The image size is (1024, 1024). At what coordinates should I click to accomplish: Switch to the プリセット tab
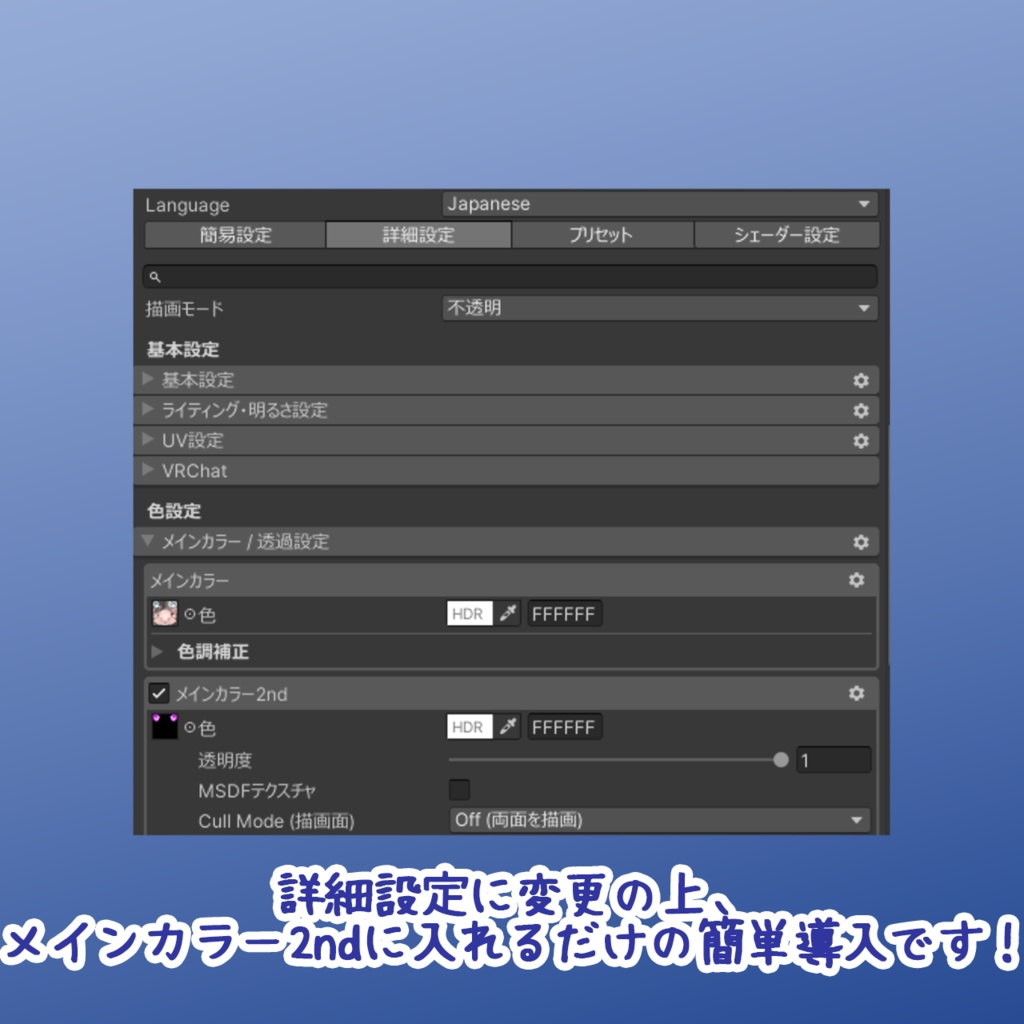(603, 235)
